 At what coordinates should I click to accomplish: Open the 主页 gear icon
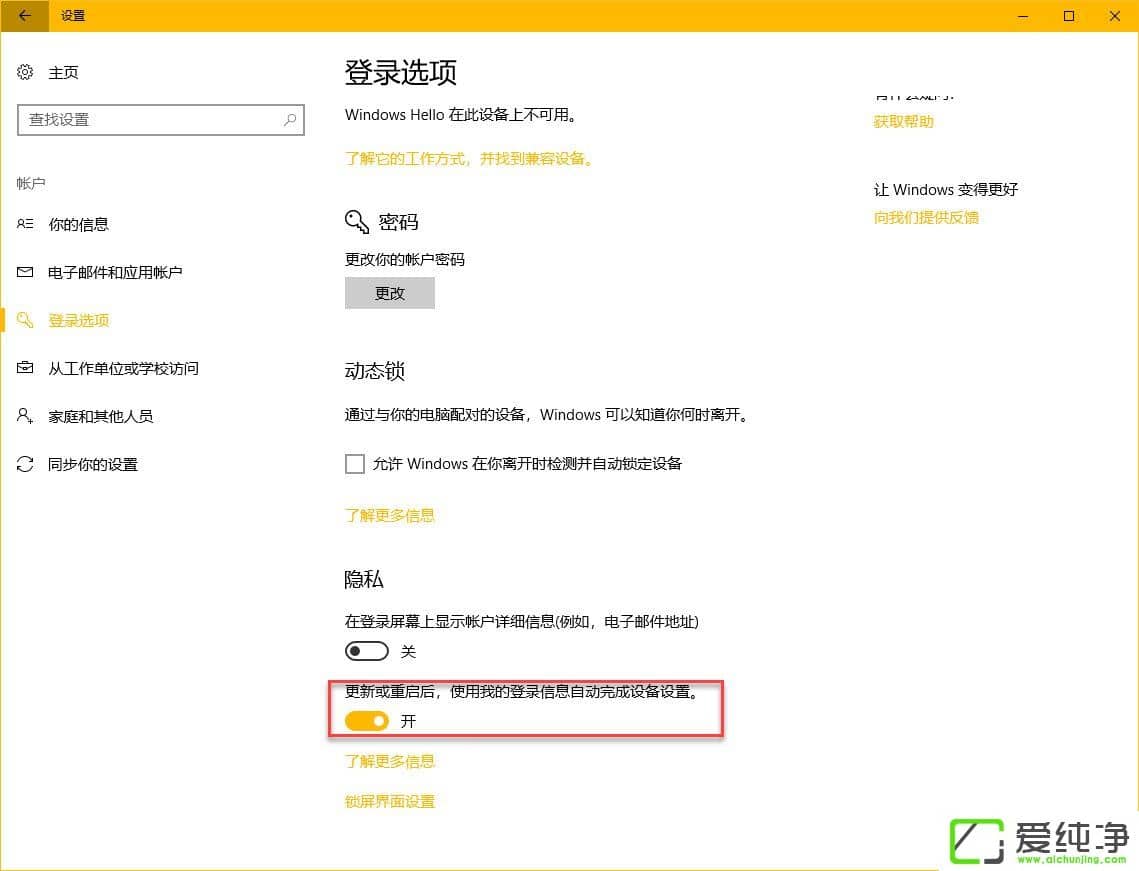[25, 72]
